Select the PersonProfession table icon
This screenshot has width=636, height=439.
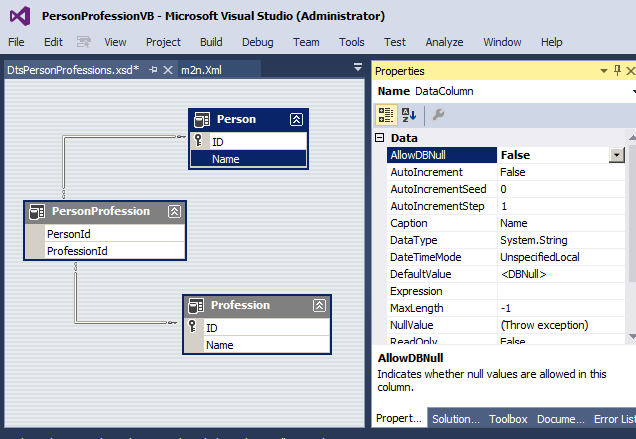click(x=37, y=212)
